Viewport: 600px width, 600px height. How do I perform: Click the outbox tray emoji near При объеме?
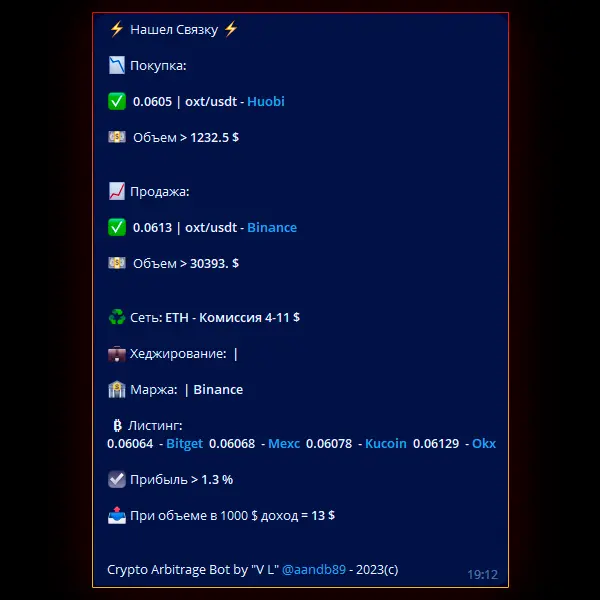(x=117, y=515)
